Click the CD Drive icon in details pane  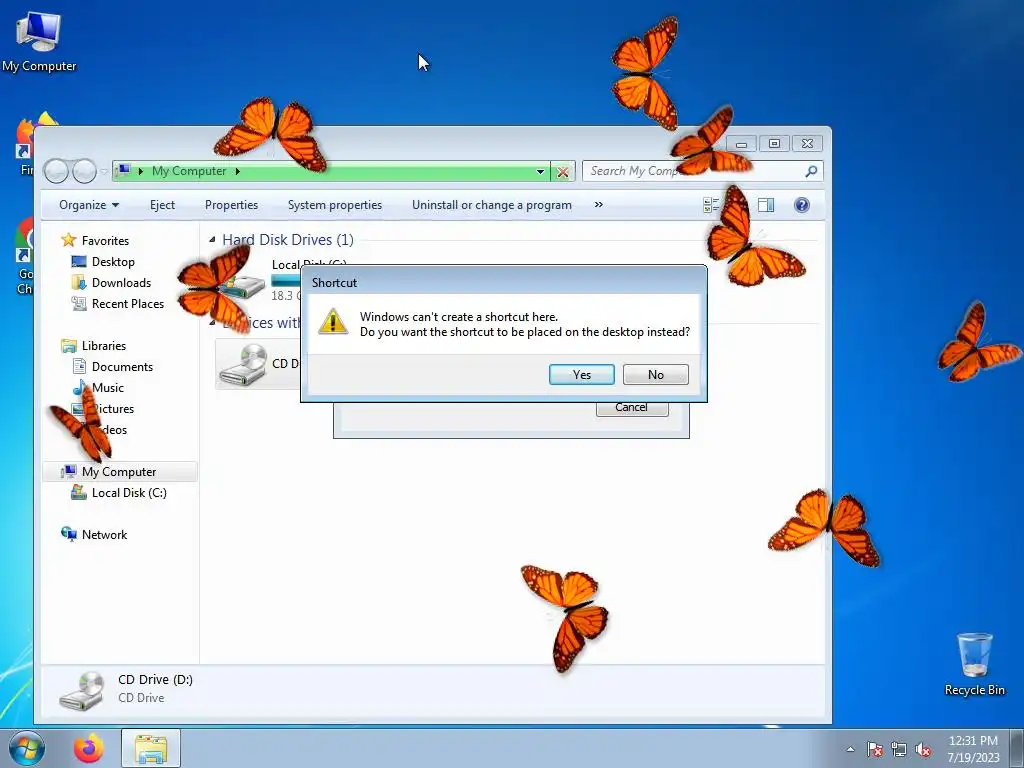coord(82,690)
